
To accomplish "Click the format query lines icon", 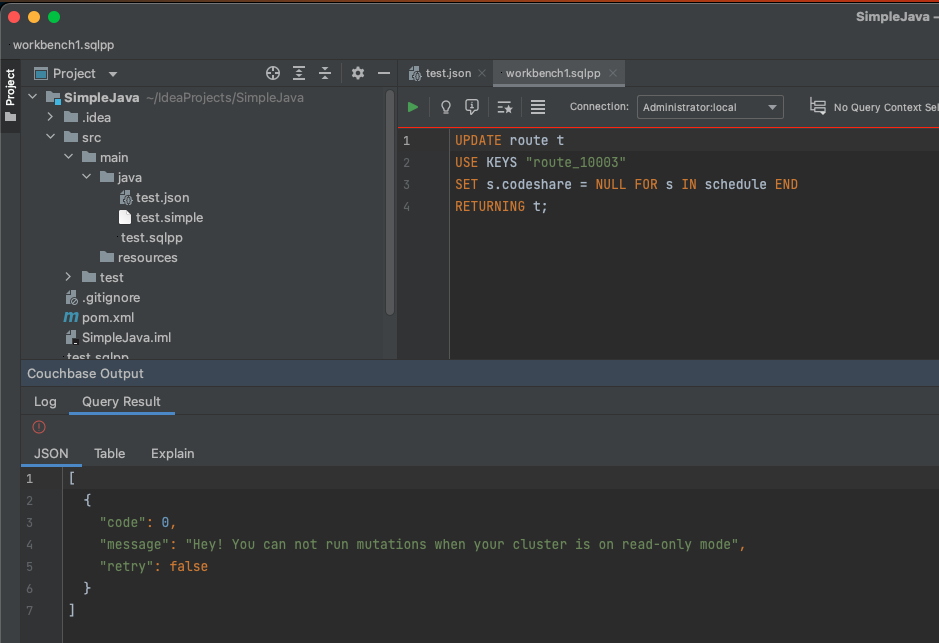I will (538, 107).
